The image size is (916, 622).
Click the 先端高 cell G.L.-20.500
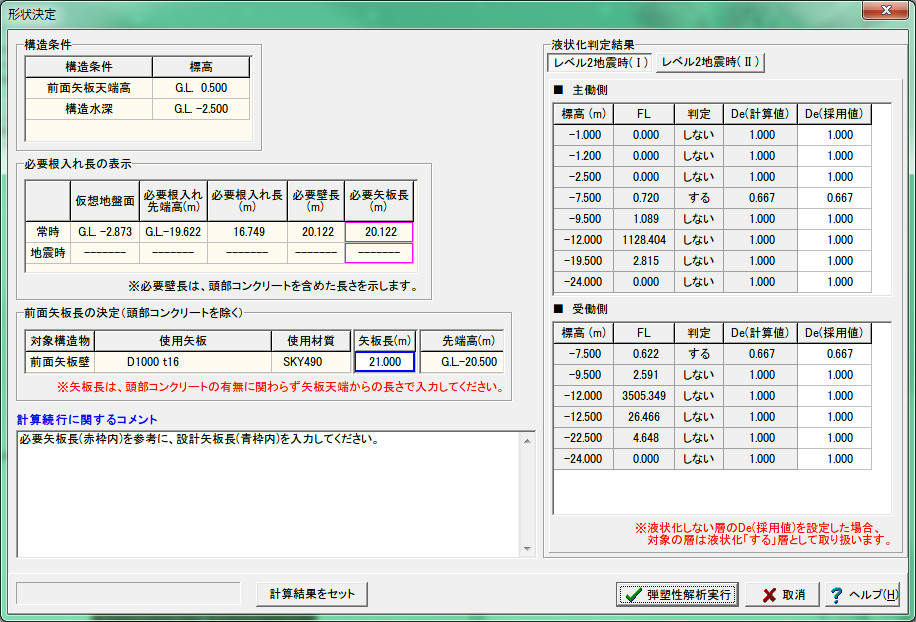click(x=461, y=362)
